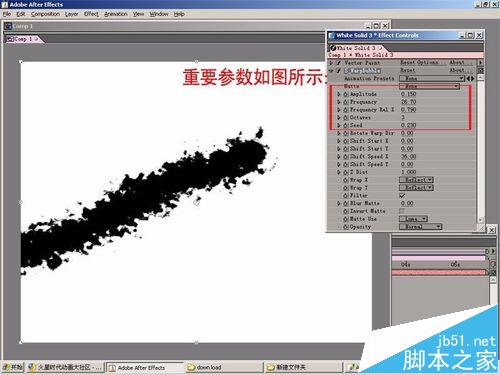Toggle the Frequency stopwatch icon
Viewport: 500px width, 375px height.
346,102
